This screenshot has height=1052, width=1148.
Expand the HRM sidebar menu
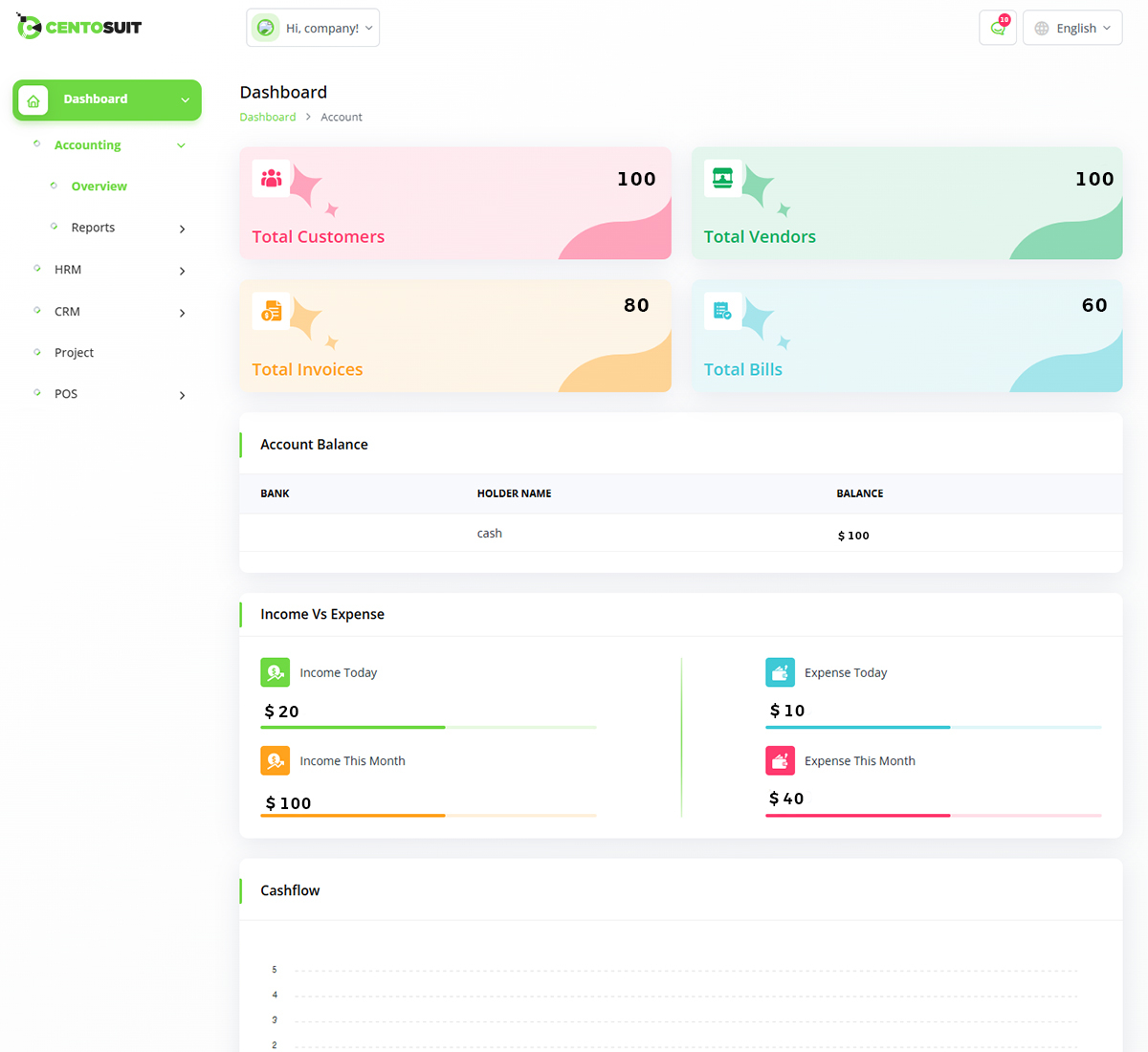[182, 271]
